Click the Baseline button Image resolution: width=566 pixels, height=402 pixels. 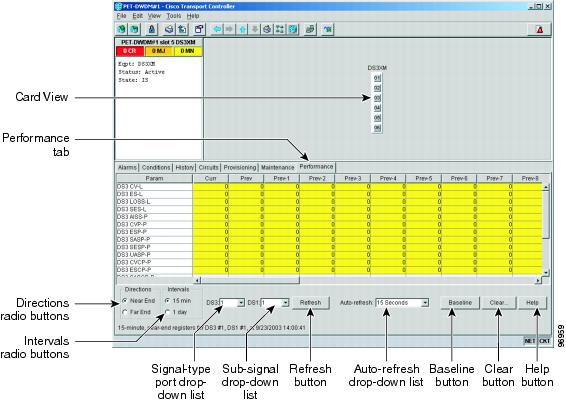click(460, 303)
